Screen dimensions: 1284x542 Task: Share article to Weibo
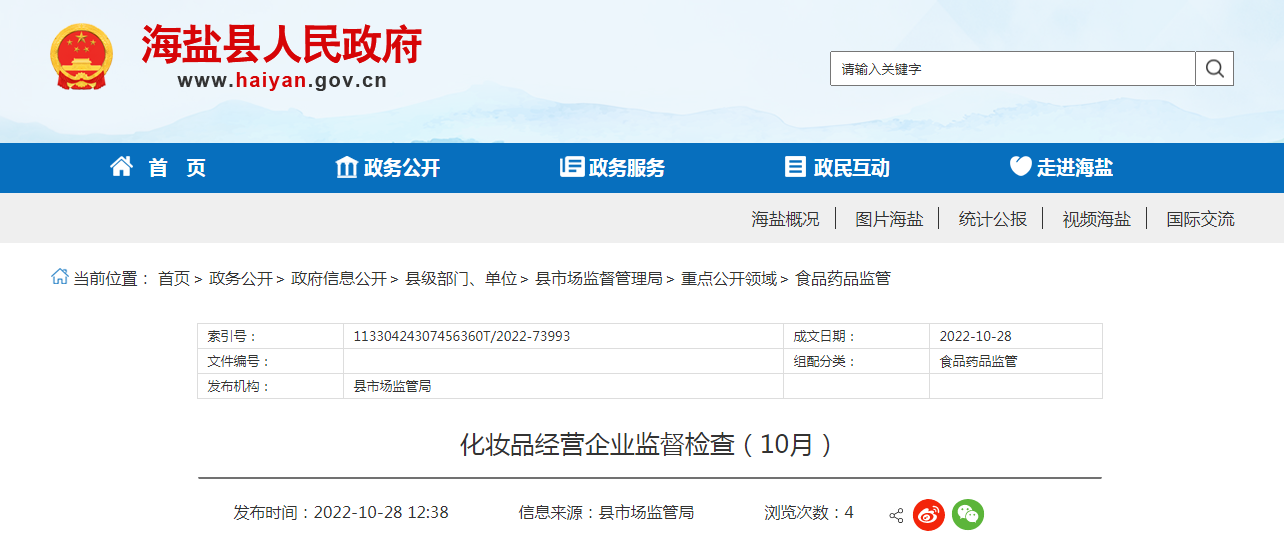929,514
